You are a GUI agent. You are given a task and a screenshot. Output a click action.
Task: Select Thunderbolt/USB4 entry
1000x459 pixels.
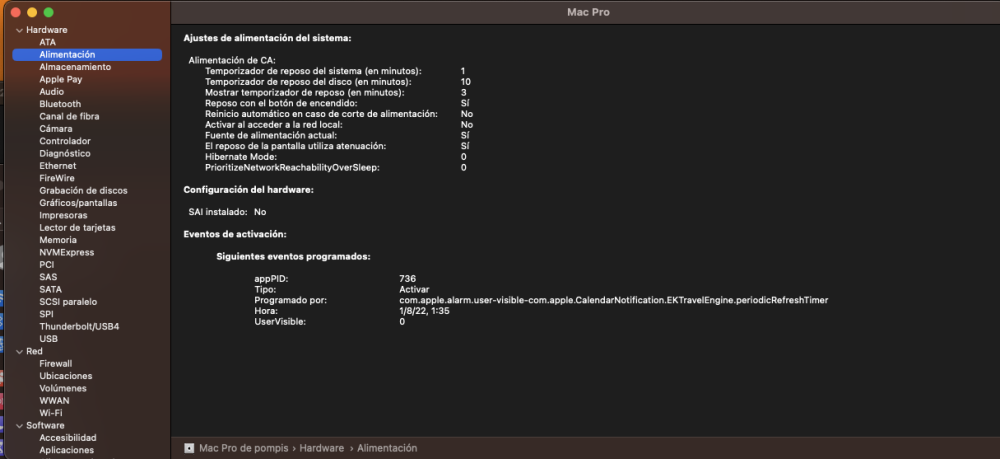[x=79, y=326]
